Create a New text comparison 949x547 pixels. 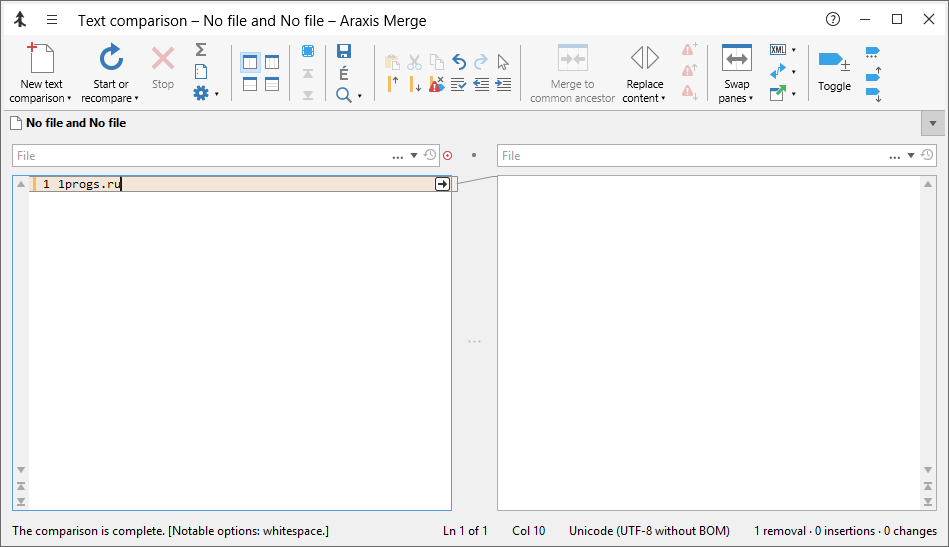coord(41,73)
